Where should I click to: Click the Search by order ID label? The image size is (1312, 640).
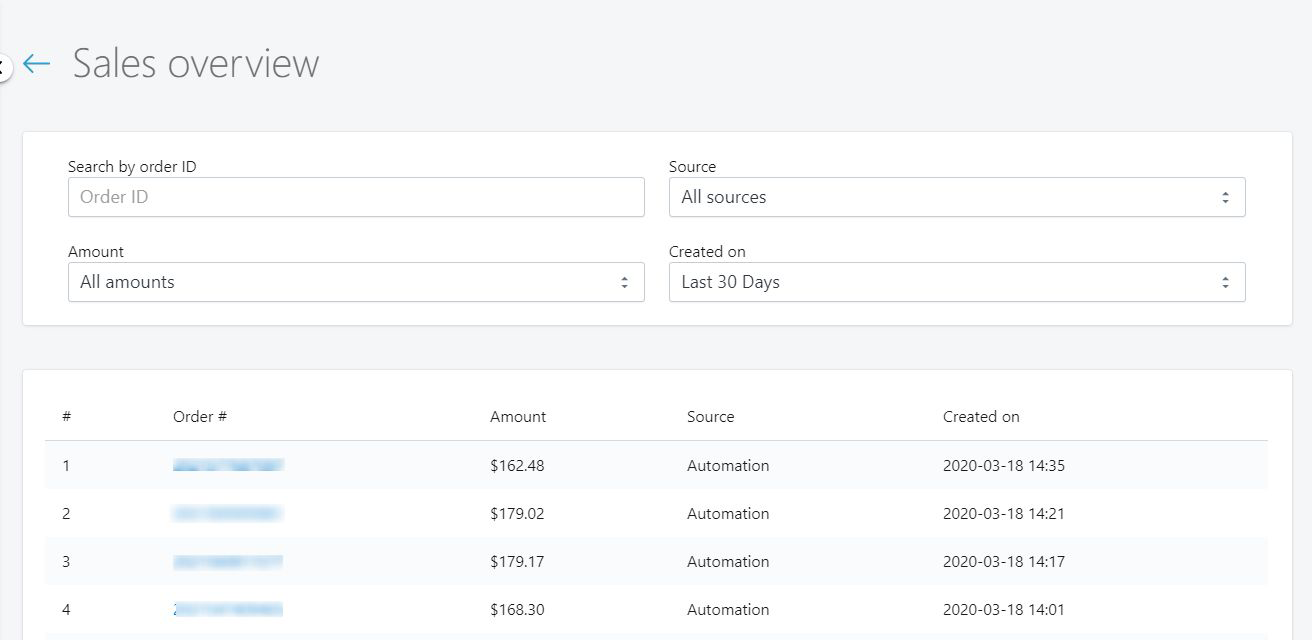tap(132, 167)
